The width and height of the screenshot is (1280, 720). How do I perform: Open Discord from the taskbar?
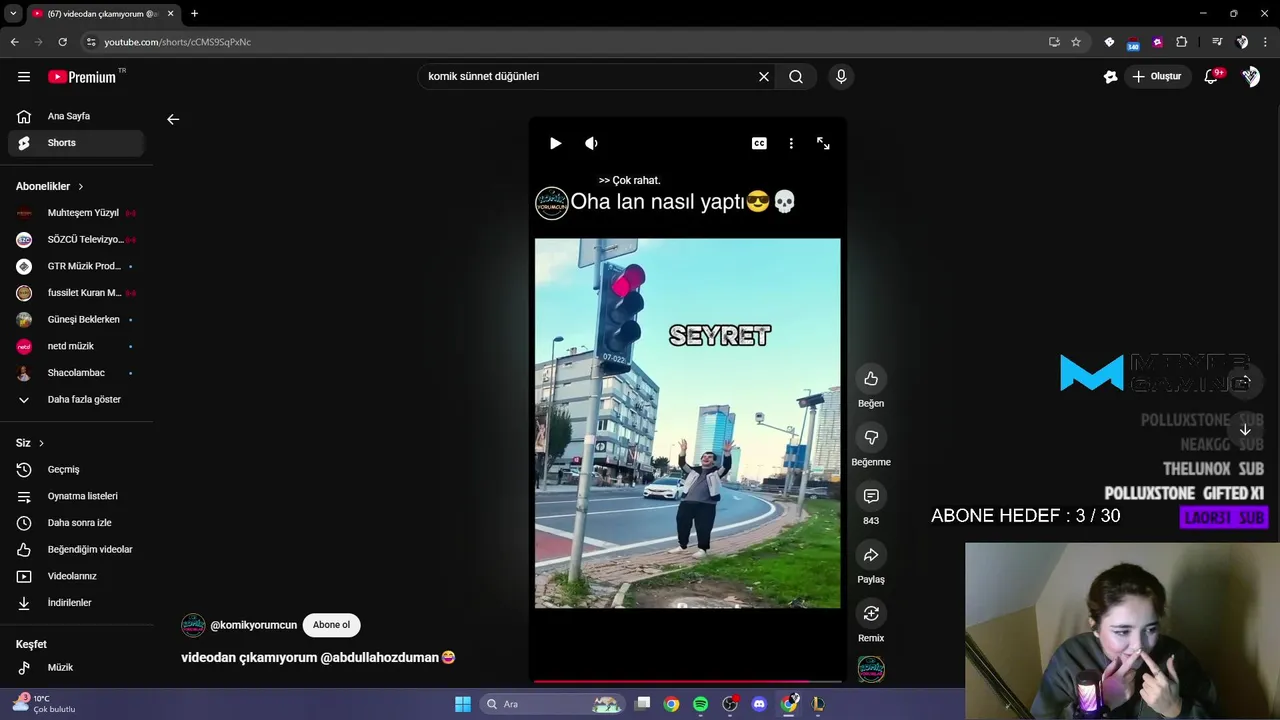tap(759, 704)
